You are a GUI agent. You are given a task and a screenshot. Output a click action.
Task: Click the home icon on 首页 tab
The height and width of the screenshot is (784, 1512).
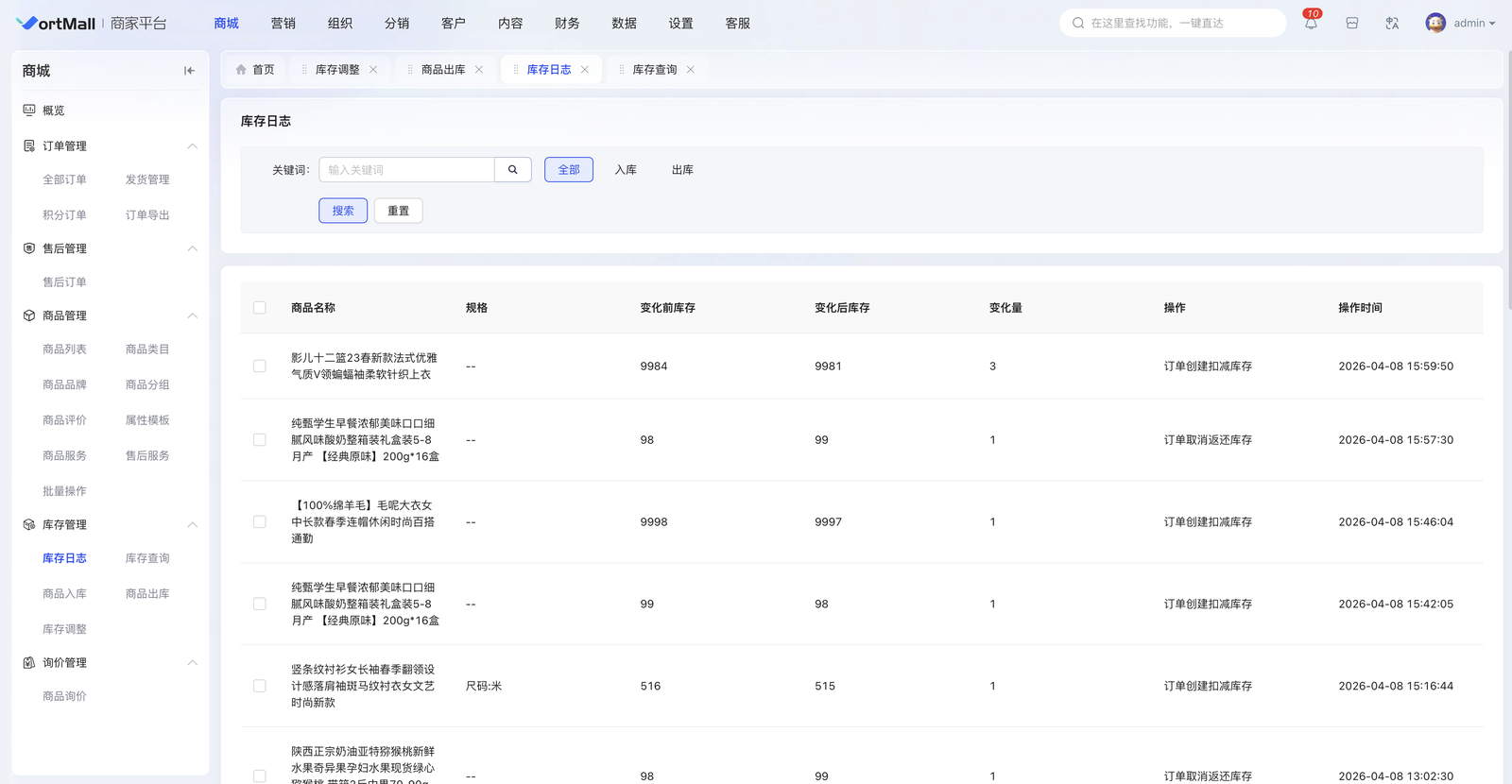point(241,70)
